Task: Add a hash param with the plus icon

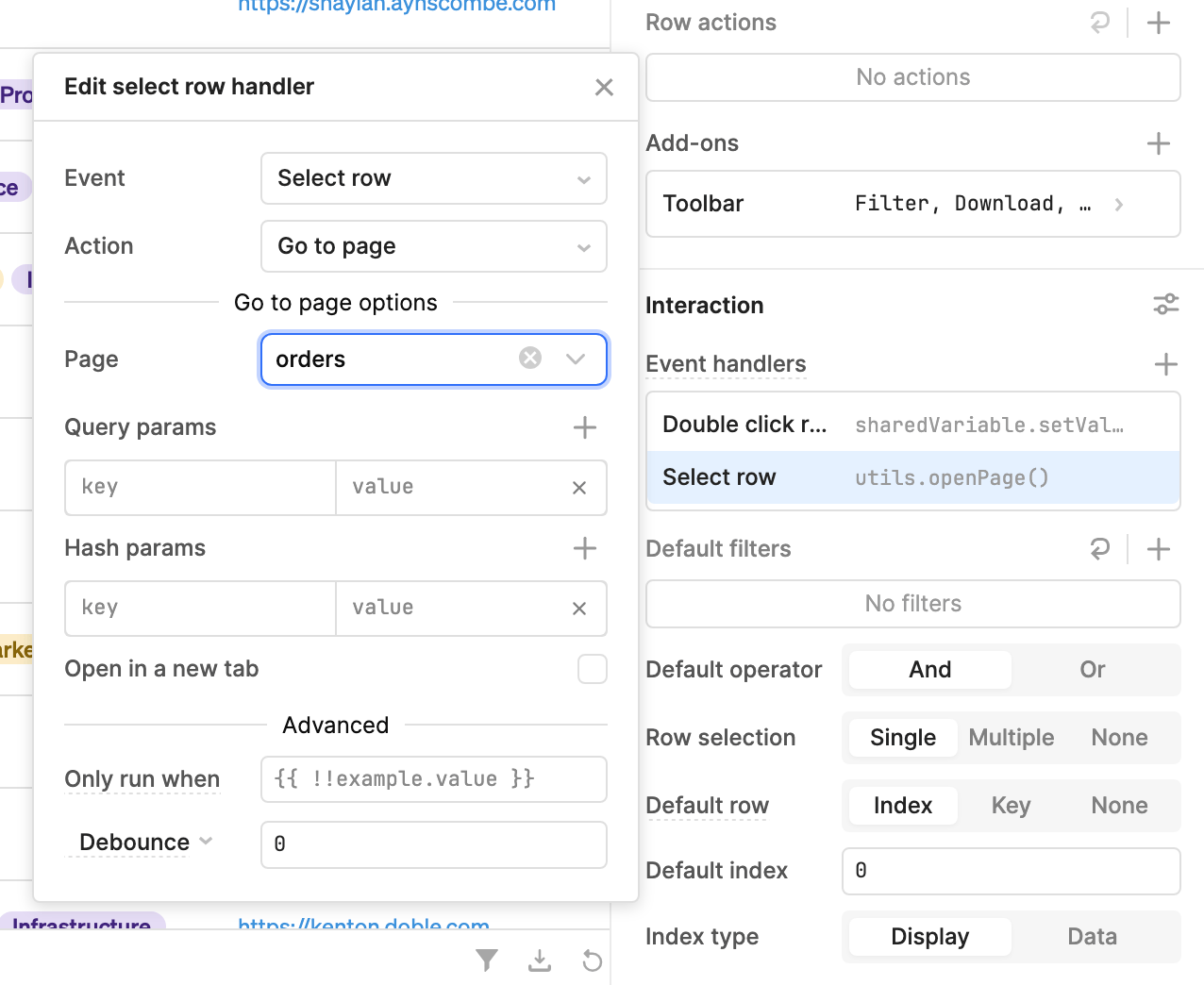Action: [585, 548]
